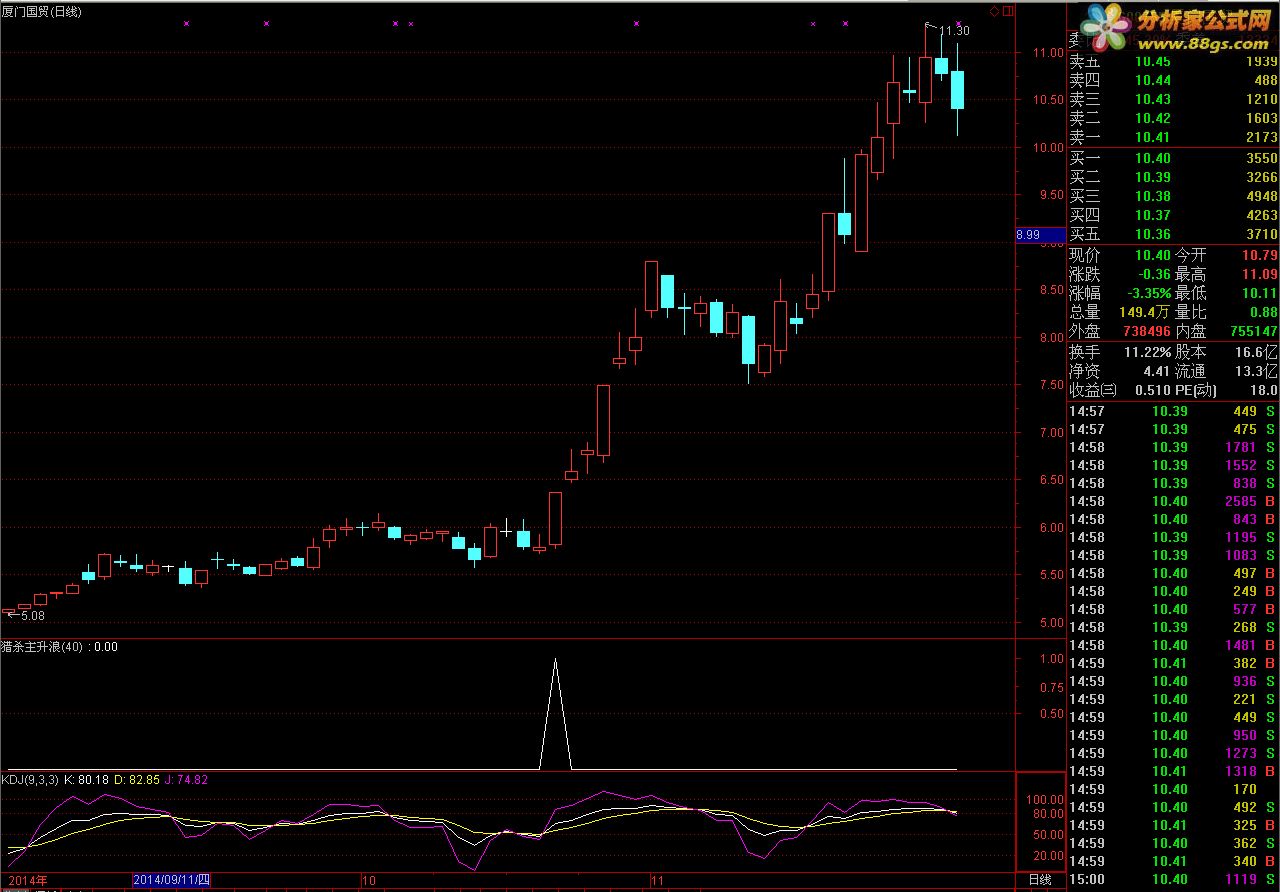The image size is (1280, 892).
Task: Click the 外盘 value 738496
Action: (1146, 331)
